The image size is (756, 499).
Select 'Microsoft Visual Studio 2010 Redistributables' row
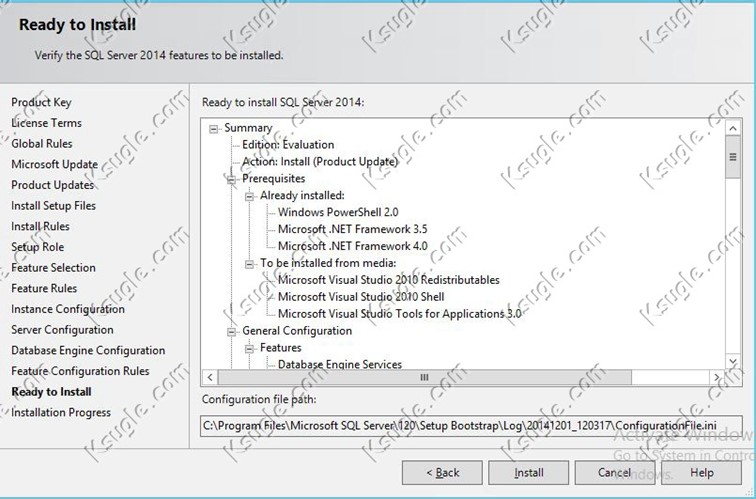tap(389, 280)
